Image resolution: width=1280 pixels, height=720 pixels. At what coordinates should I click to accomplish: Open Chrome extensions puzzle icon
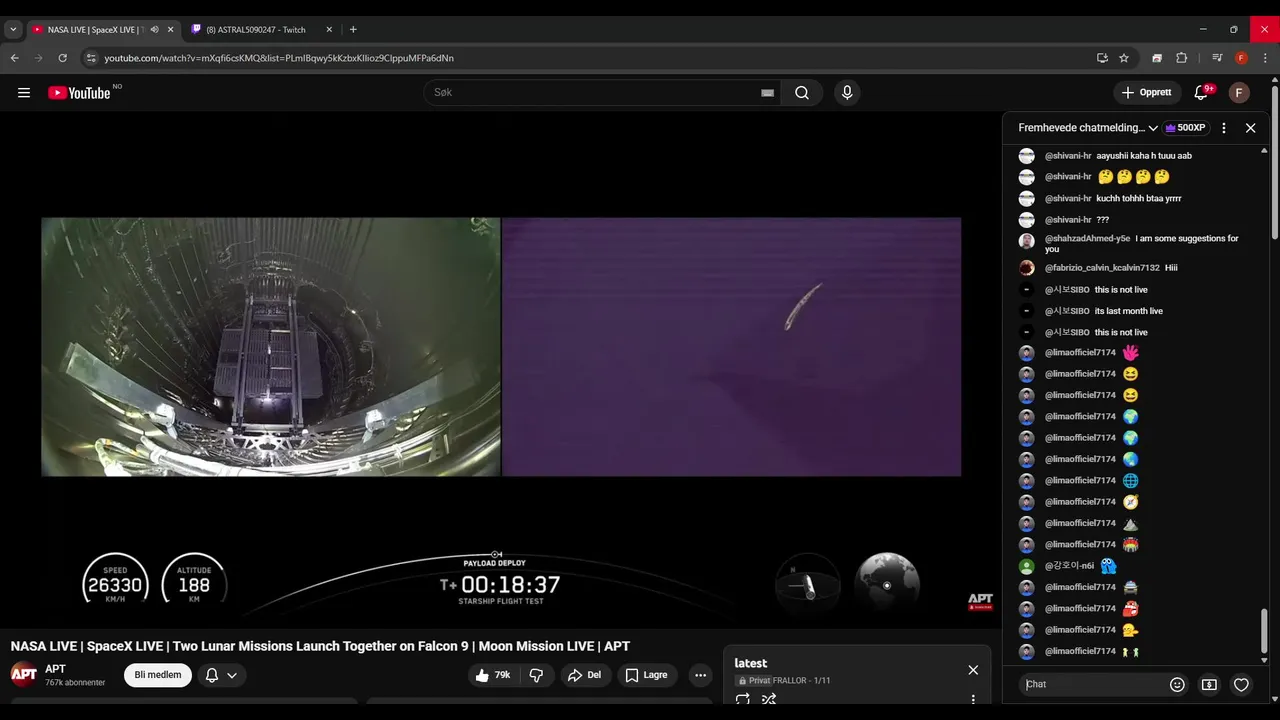(1181, 58)
